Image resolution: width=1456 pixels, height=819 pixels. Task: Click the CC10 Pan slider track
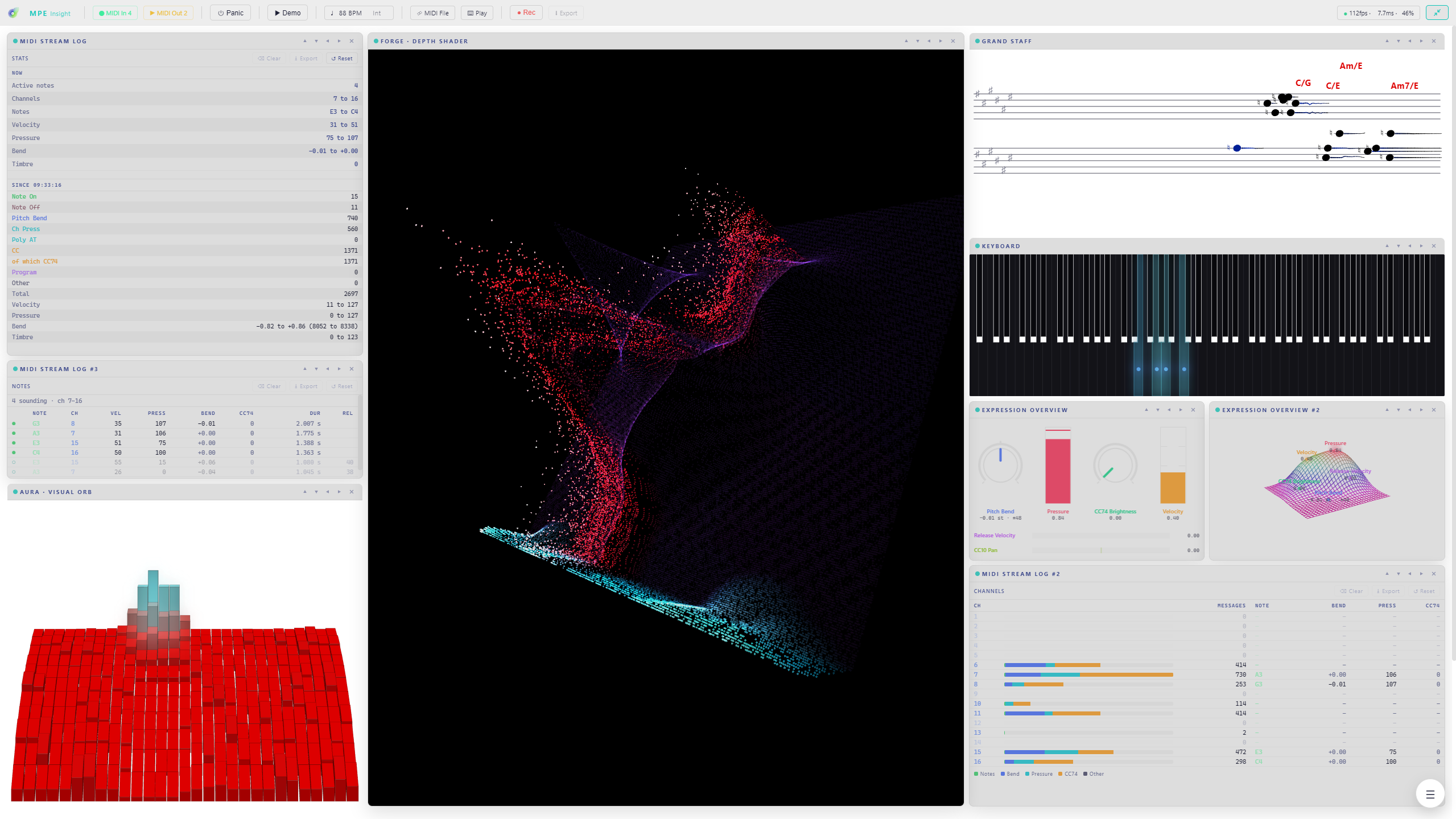(1101, 550)
